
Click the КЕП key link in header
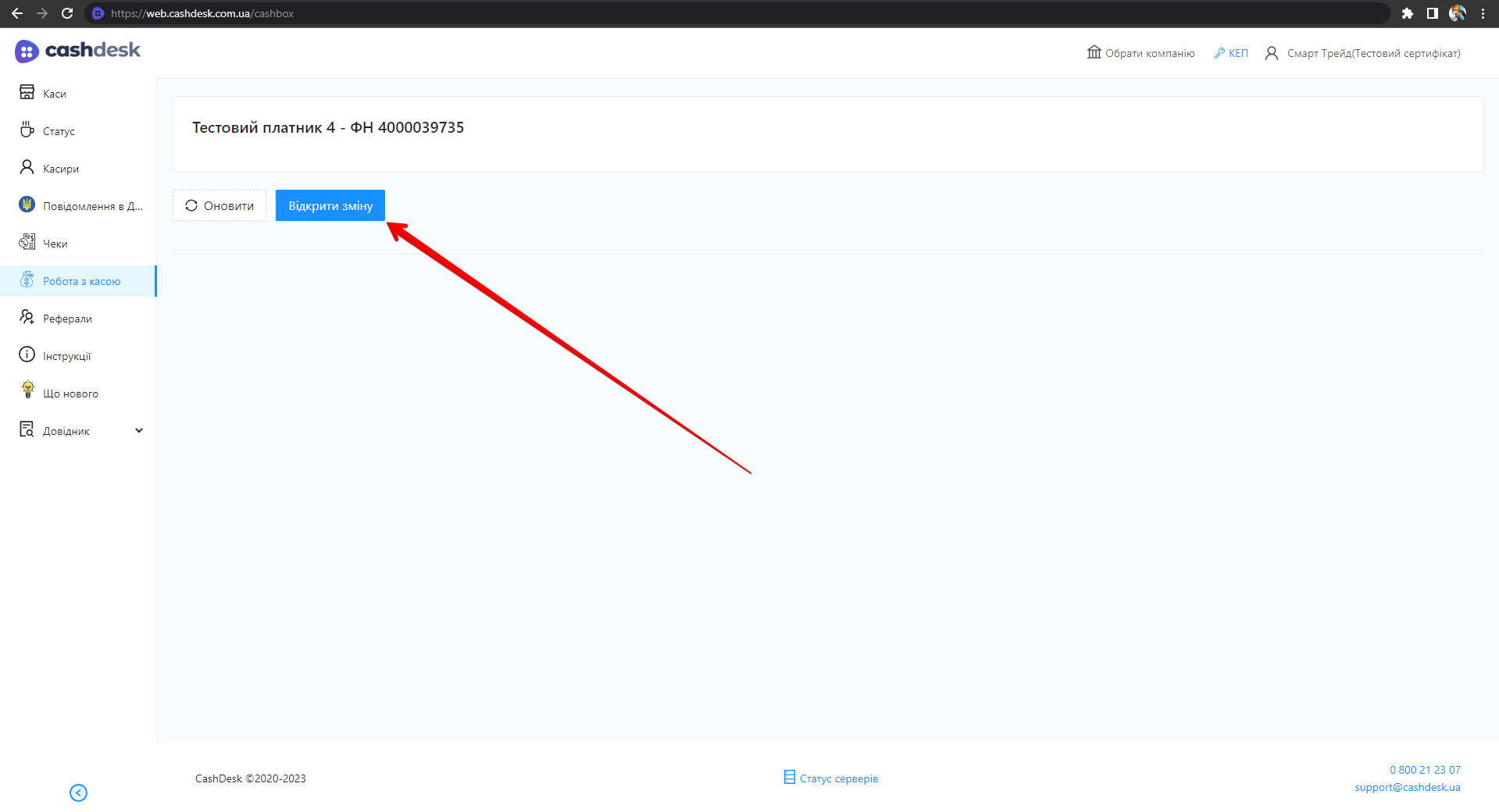(1231, 53)
